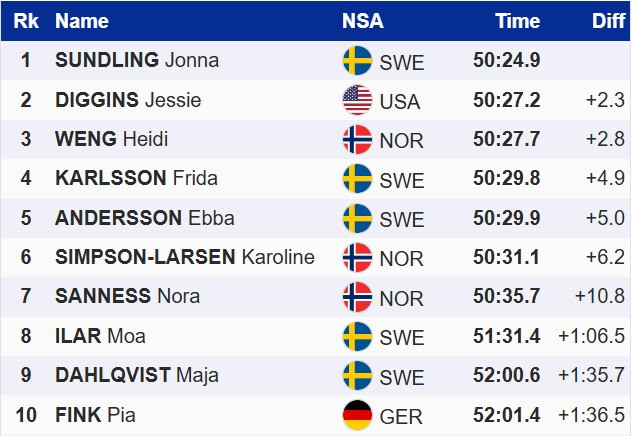Open FINK Pia athlete link
The width and height of the screenshot is (633, 436).
[x=95, y=414]
